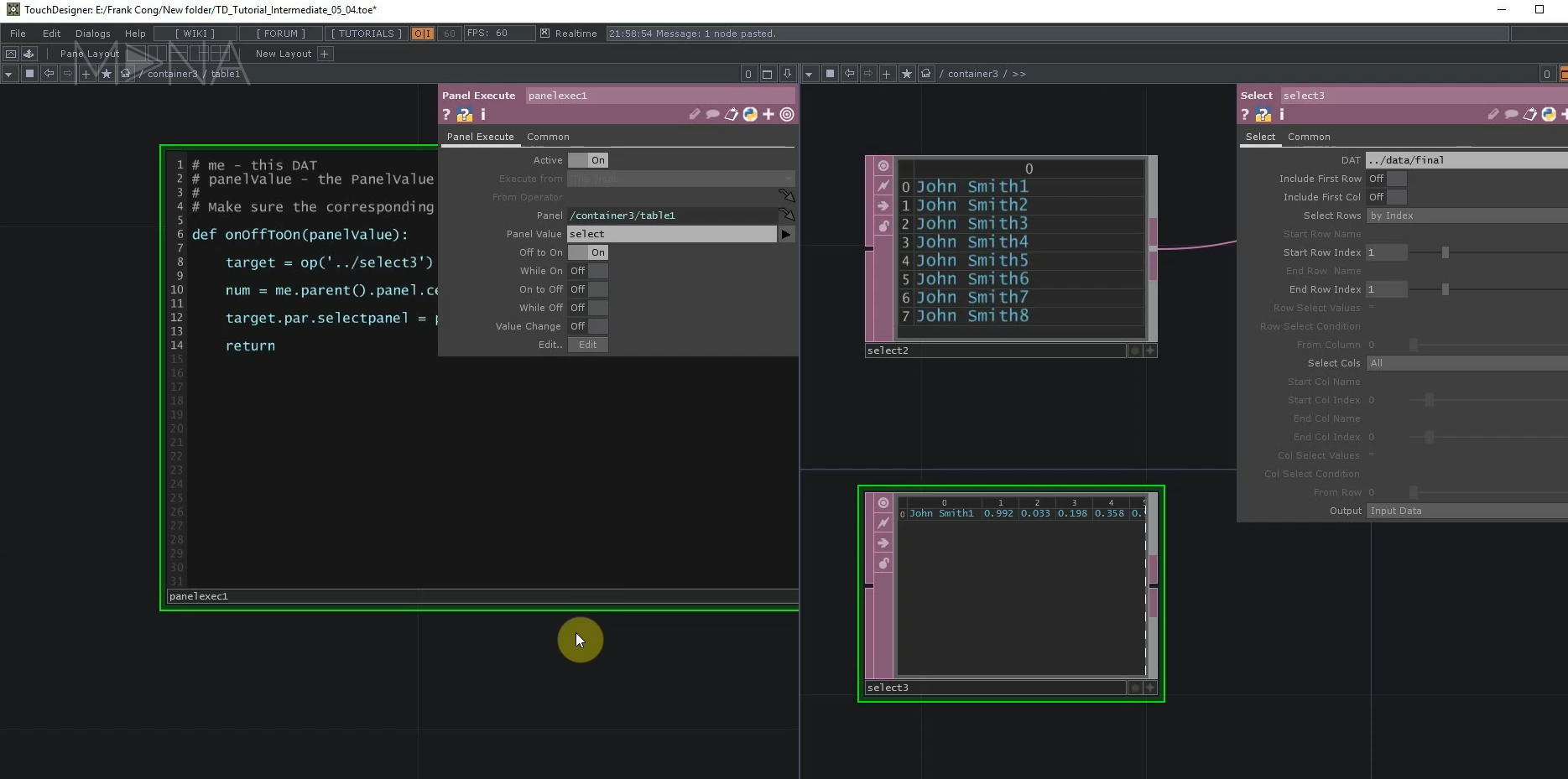Click Panel path field /container3/table1
The width and height of the screenshot is (1568, 779).
[672, 216]
